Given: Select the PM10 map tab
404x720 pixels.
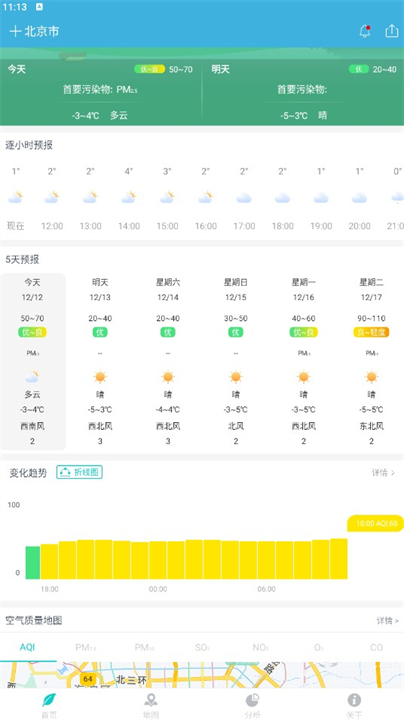Looking at the screenshot, I should [x=144, y=647].
